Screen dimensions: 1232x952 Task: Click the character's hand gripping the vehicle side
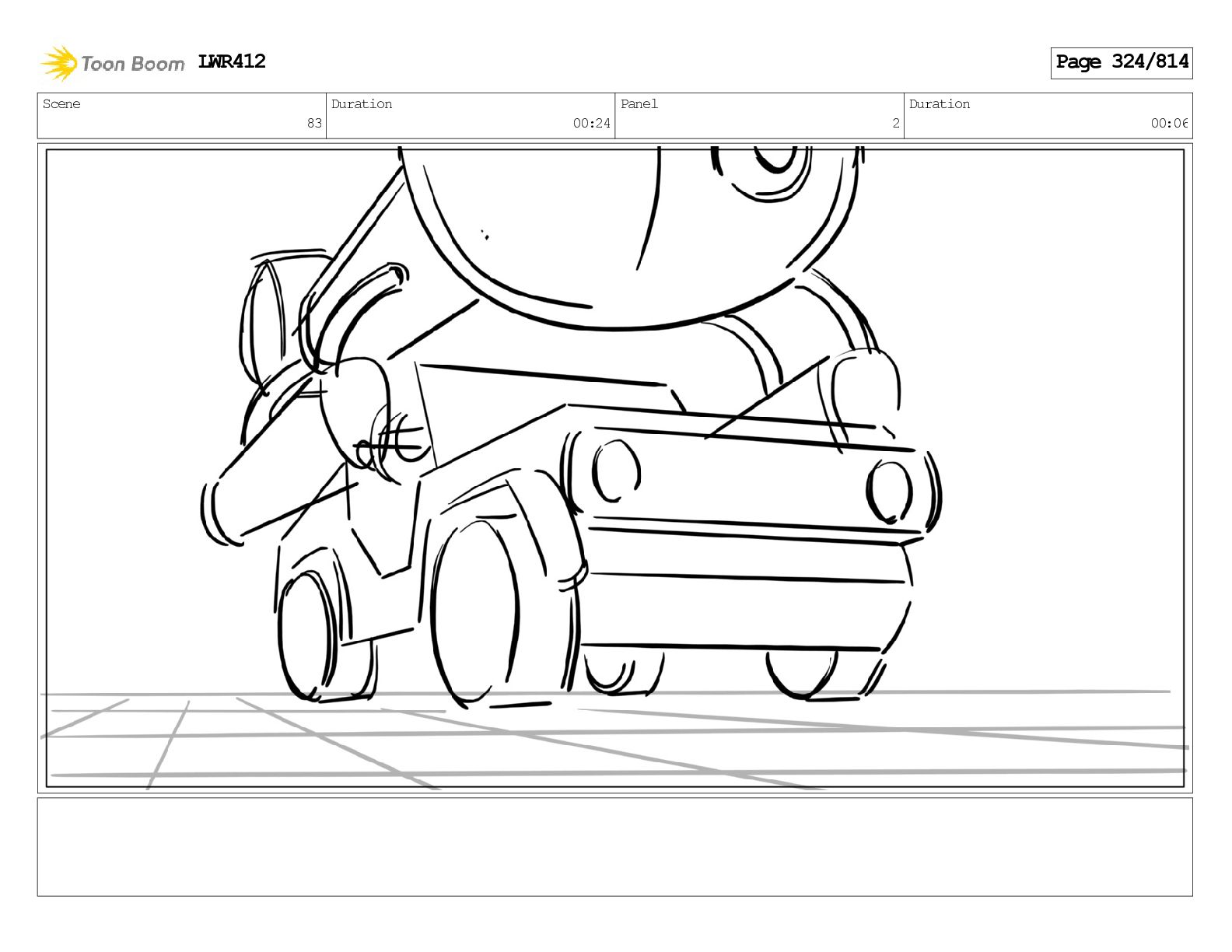pyautogui.click(x=358, y=411)
